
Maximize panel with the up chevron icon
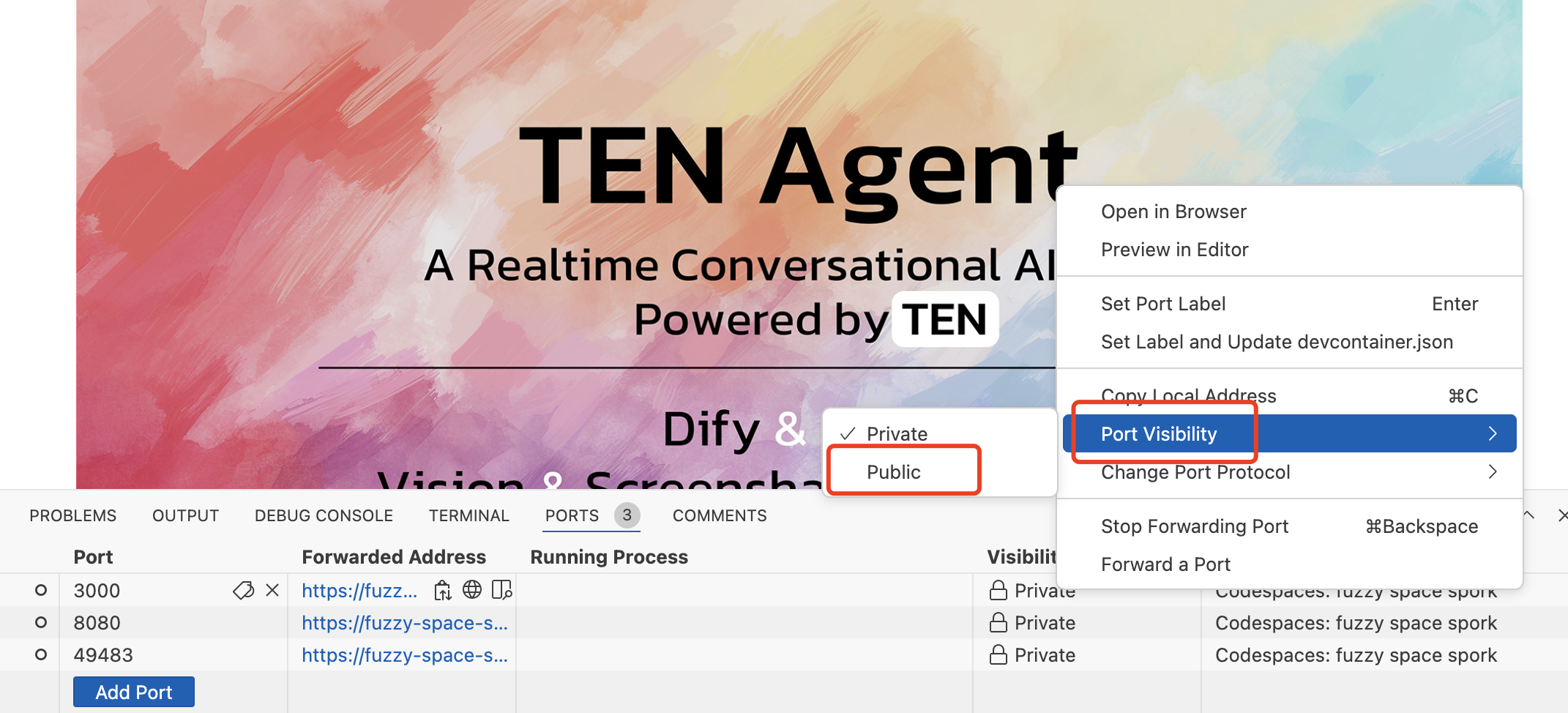1528,515
